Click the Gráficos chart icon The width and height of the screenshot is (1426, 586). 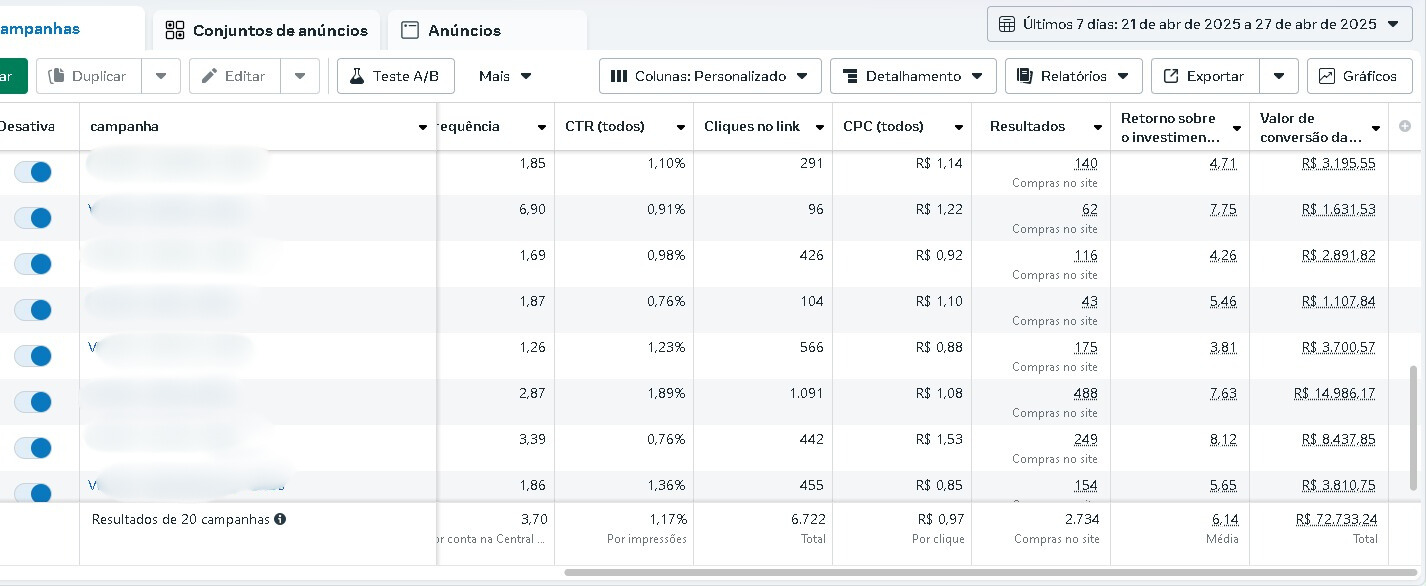click(x=1327, y=76)
